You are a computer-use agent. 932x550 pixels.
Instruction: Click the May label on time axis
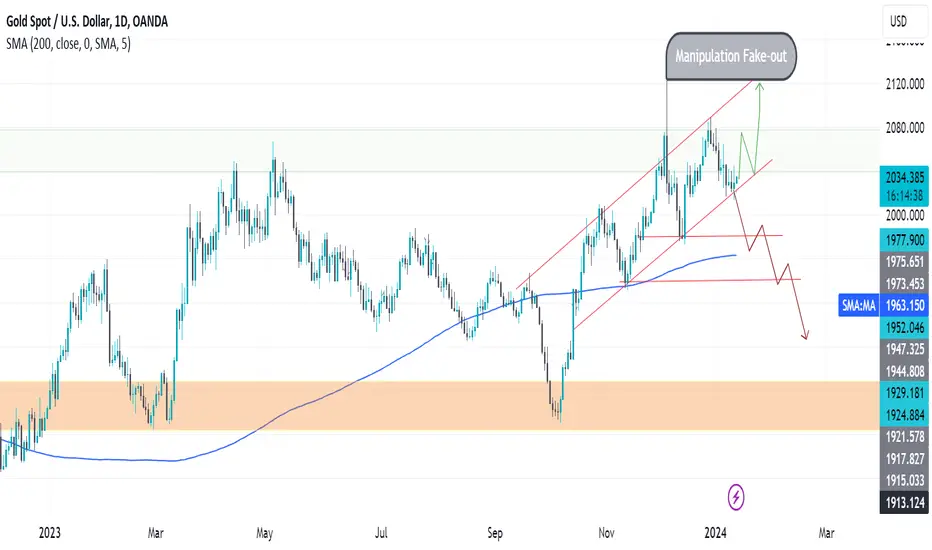[265, 533]
